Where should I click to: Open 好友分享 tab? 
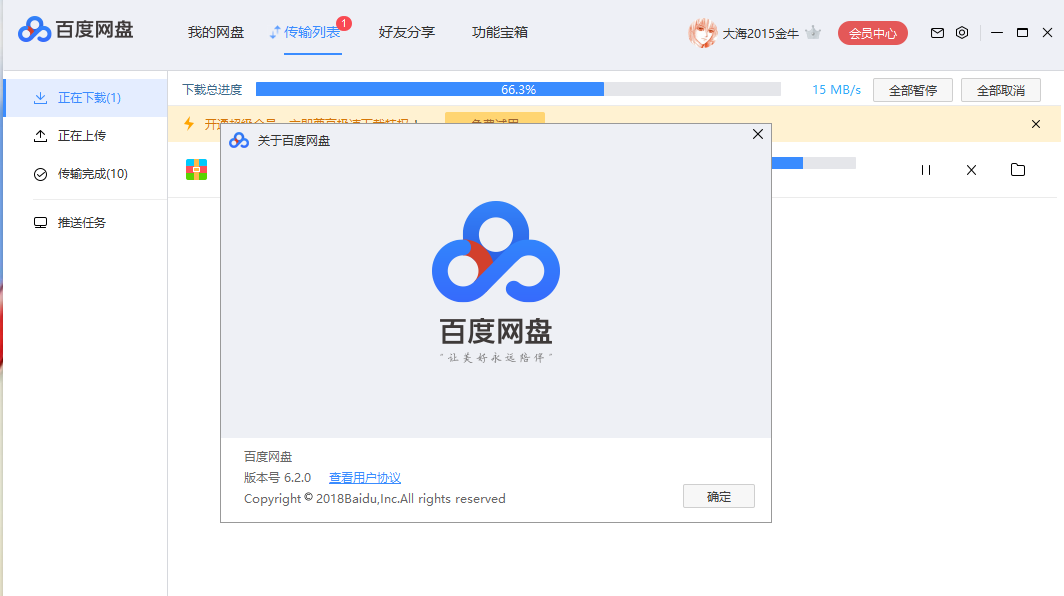[406, 32]
